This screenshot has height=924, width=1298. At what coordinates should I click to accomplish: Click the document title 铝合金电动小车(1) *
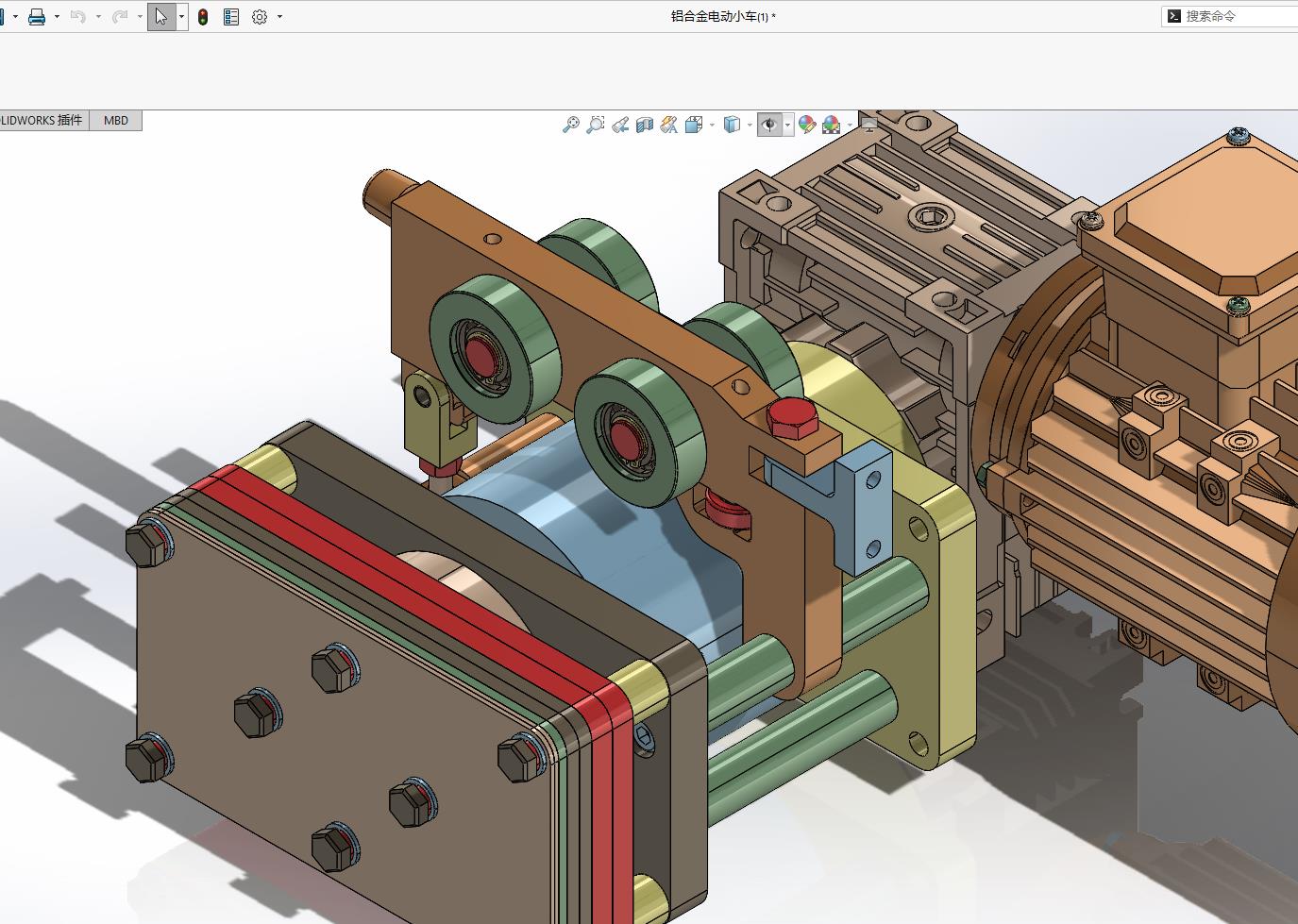723,16
